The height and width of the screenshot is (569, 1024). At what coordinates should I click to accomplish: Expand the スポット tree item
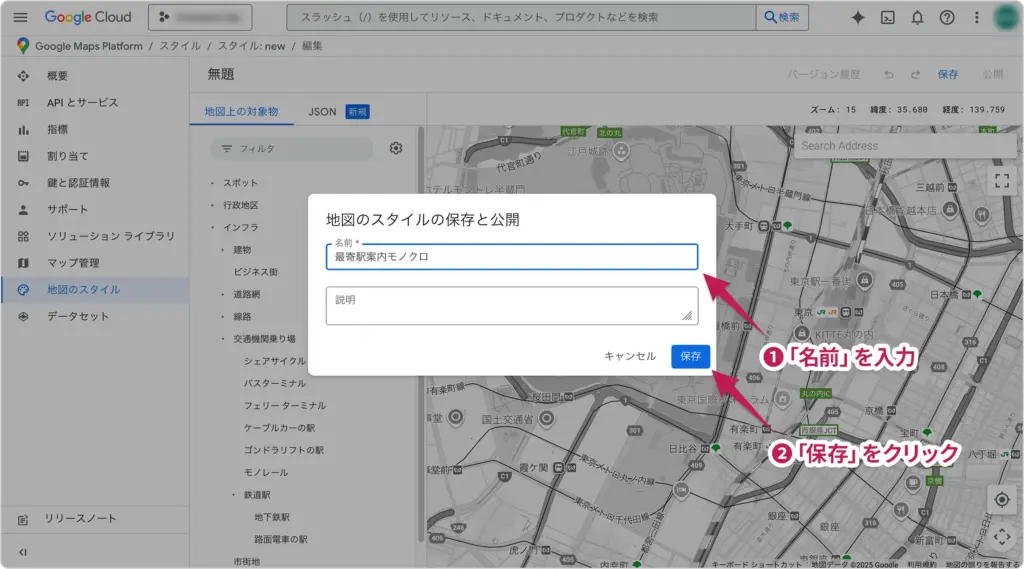click(212, 184)
